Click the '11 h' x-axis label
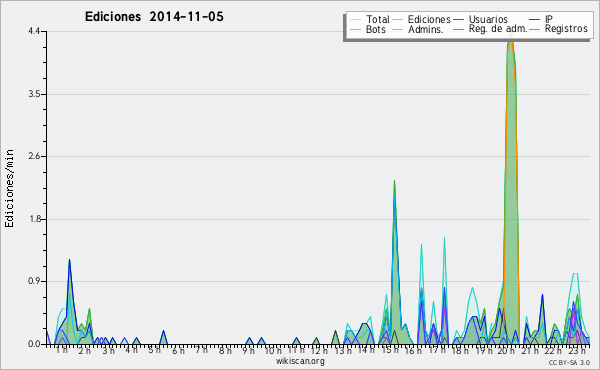 pos(296,350)
